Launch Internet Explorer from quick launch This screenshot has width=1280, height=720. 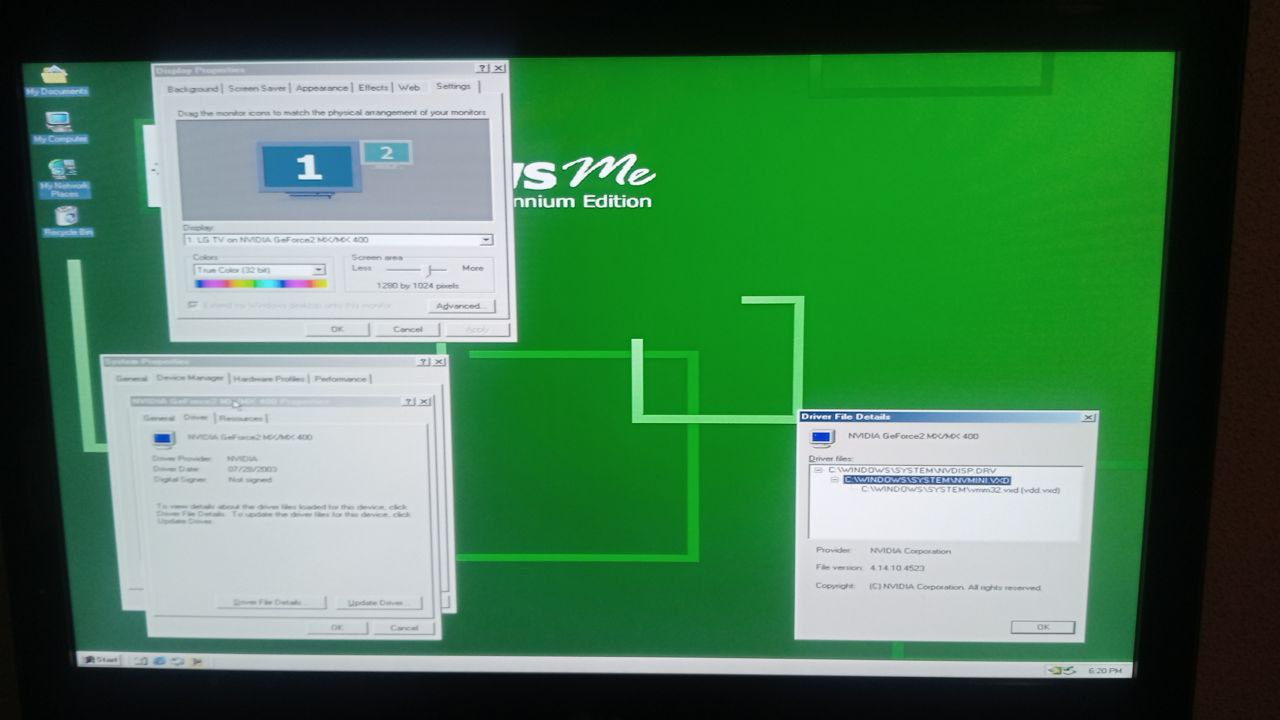click(160, 661)
